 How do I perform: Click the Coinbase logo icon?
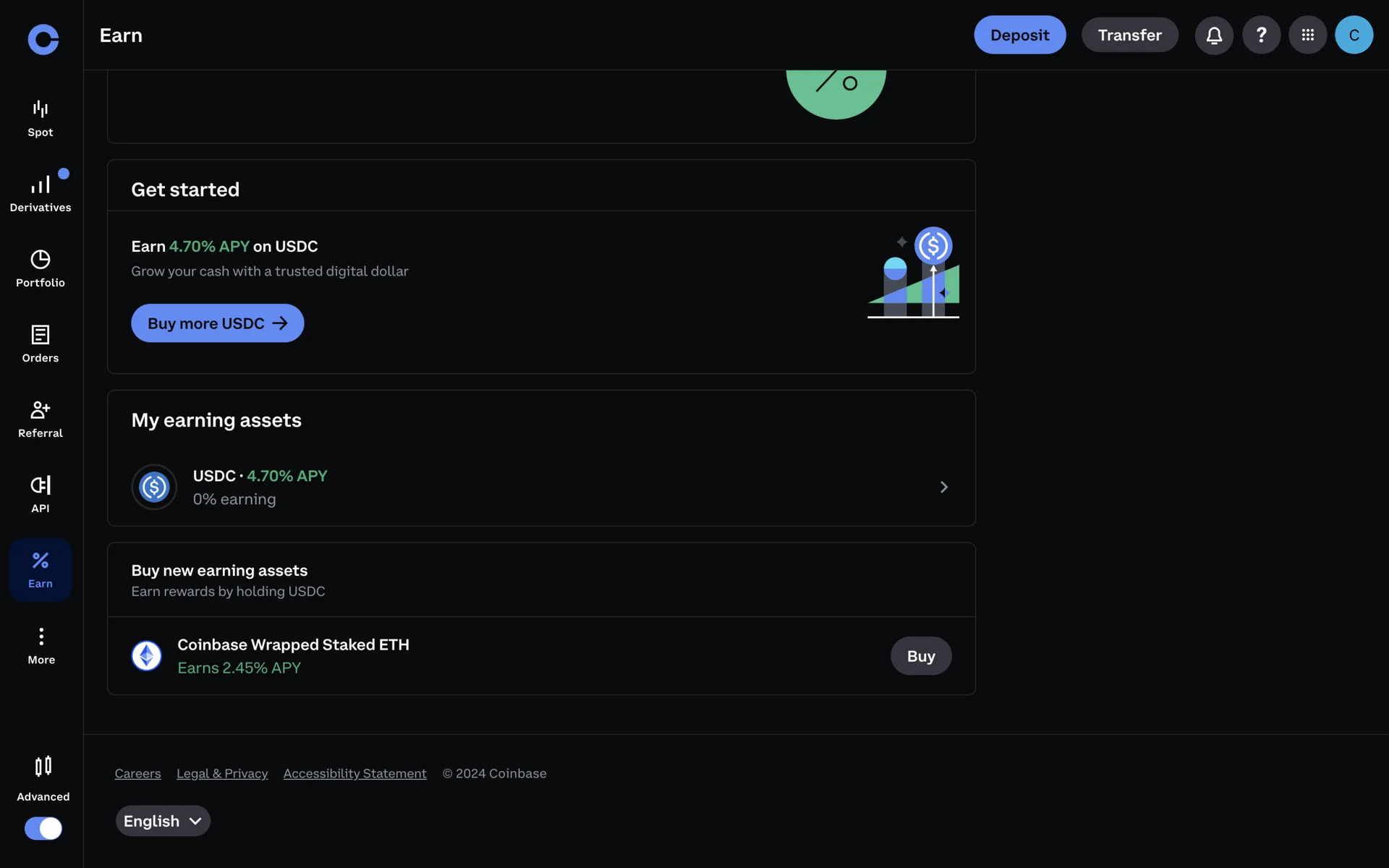coord(43,39)
